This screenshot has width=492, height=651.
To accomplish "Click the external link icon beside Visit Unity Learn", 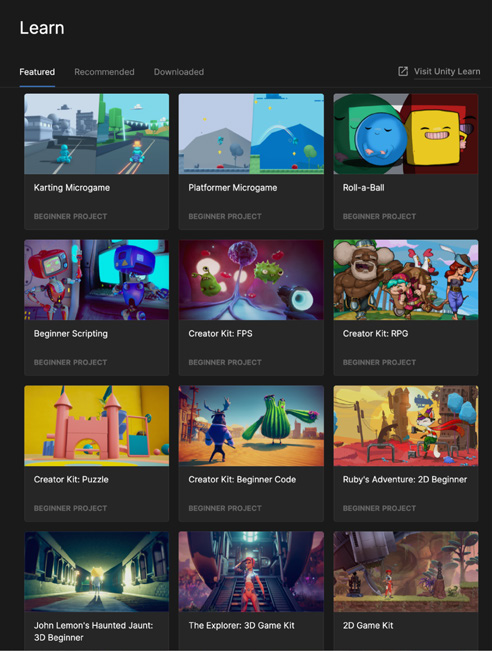I will 403,71.
